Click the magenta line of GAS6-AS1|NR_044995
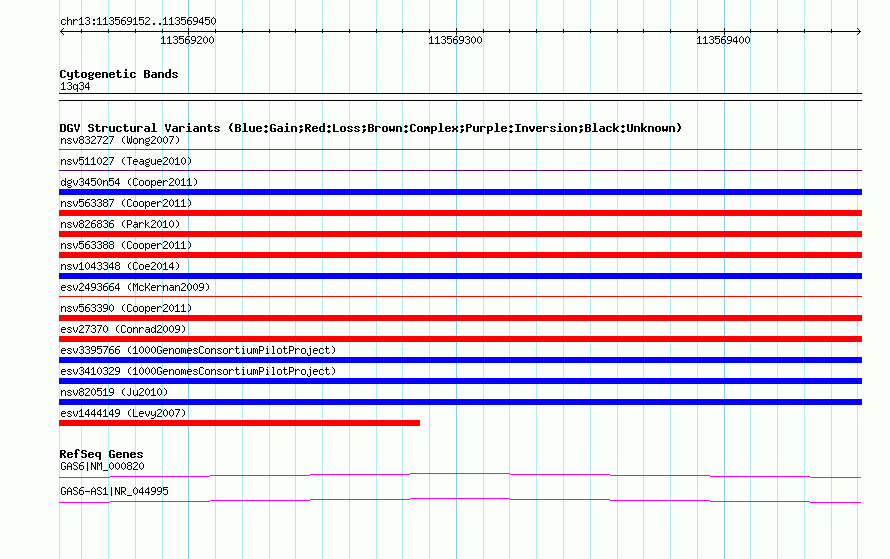Screen dimensions: 890x559 click(460, 500)
